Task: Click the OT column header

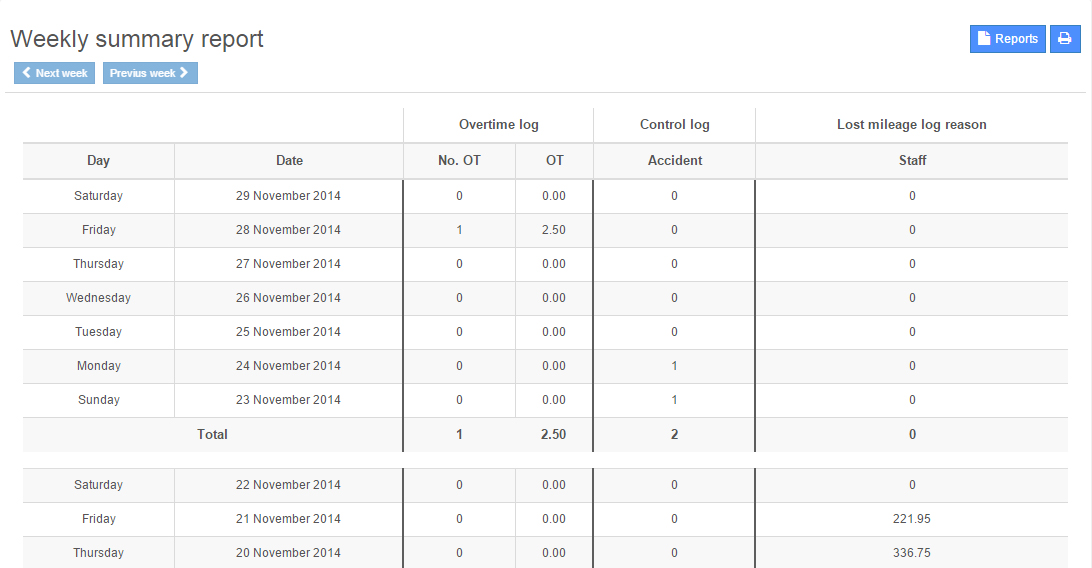Action: pos(554,160)
